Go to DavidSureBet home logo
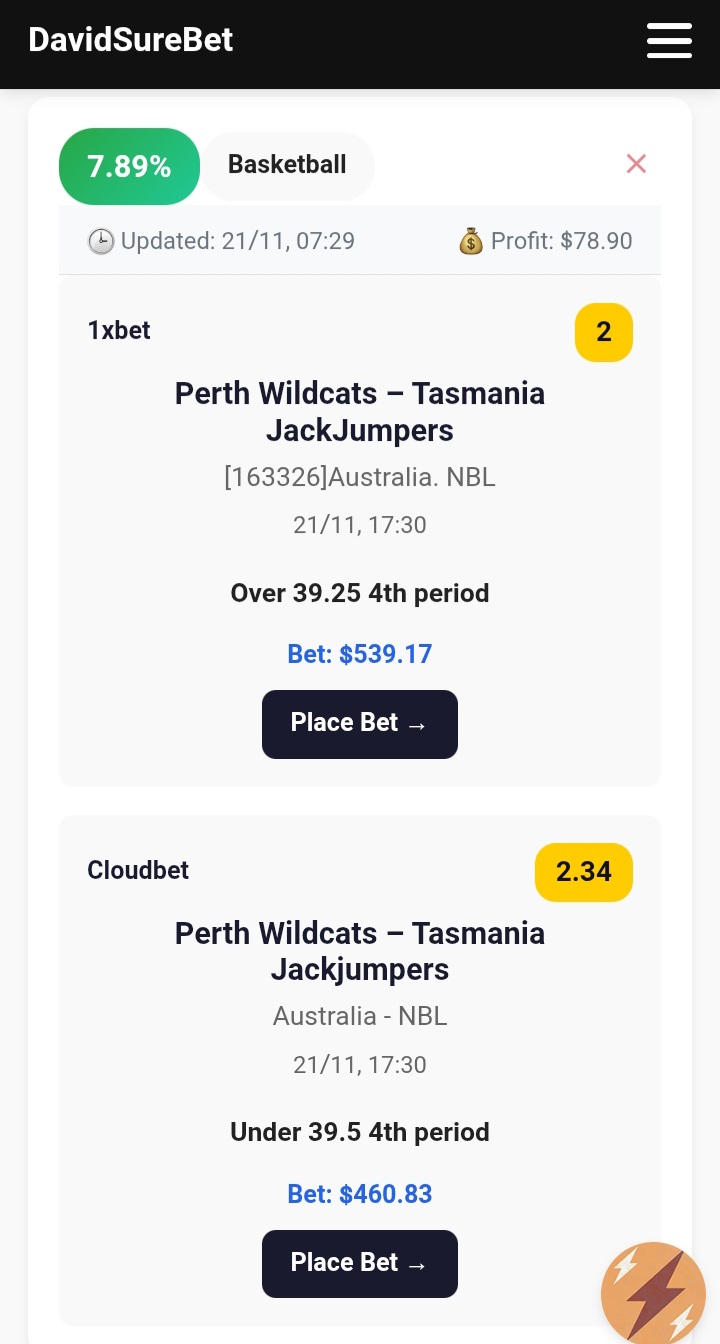The width and height of the screenshot is (720, 1344). (x=131, y=40)
